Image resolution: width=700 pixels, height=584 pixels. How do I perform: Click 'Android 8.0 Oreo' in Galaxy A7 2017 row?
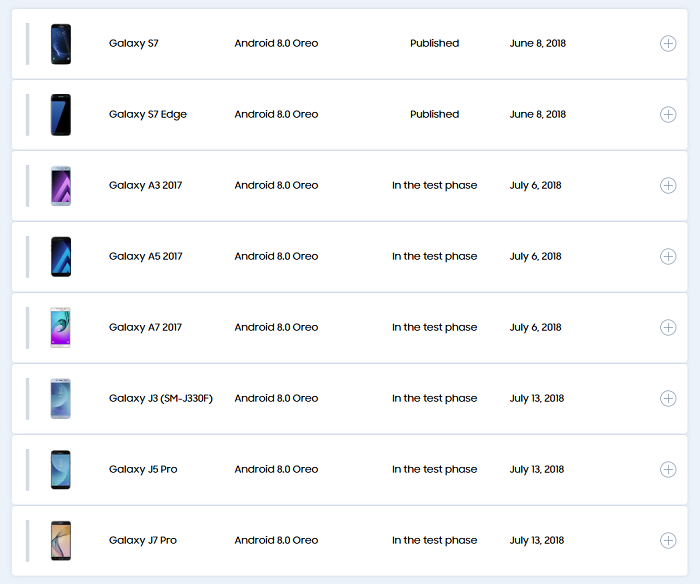(276, 327)
